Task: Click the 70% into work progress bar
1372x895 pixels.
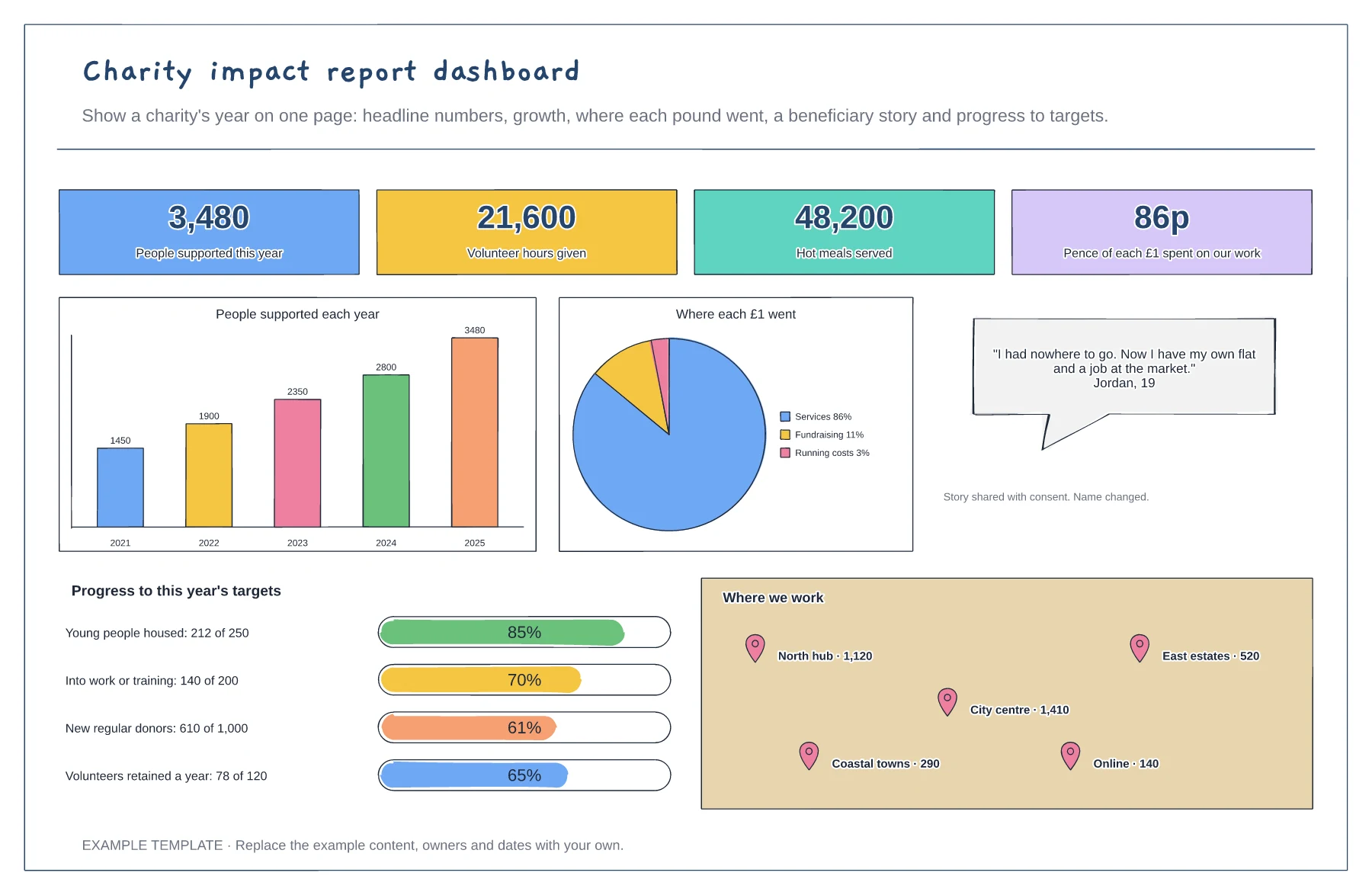Action: coord(524,679)
